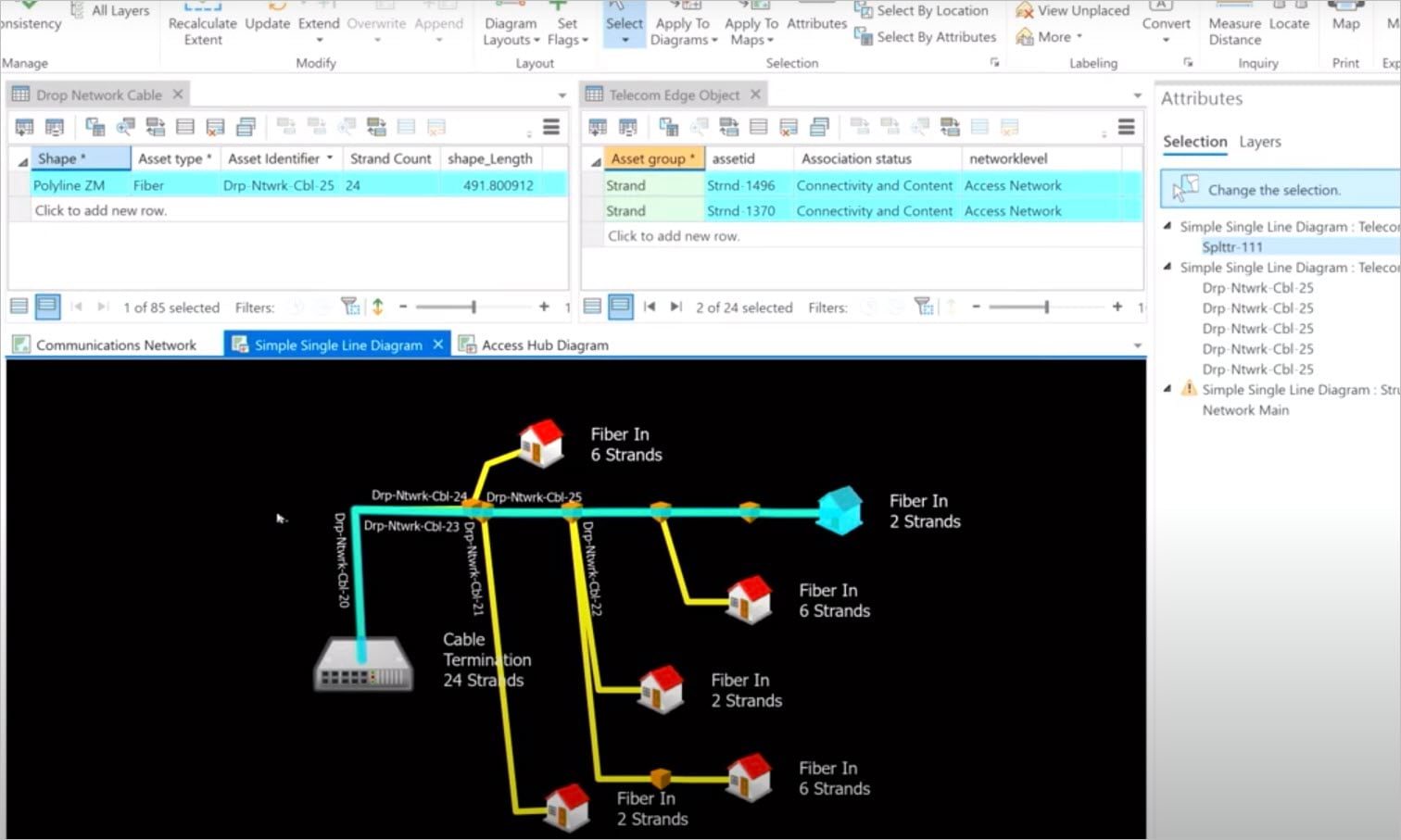Screen dimensions: 1401x840
Task: Toggle Show All Records in Telecom Edge Object table
Action: [x=590, y=306]
